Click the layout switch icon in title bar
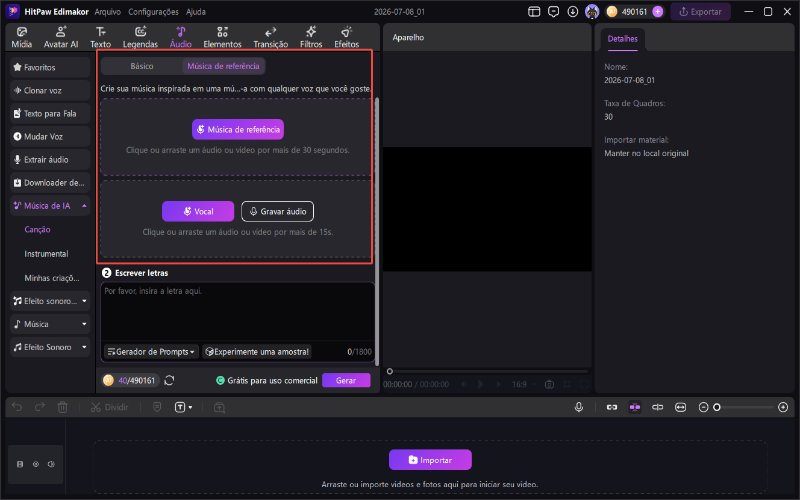 [534, 11]
